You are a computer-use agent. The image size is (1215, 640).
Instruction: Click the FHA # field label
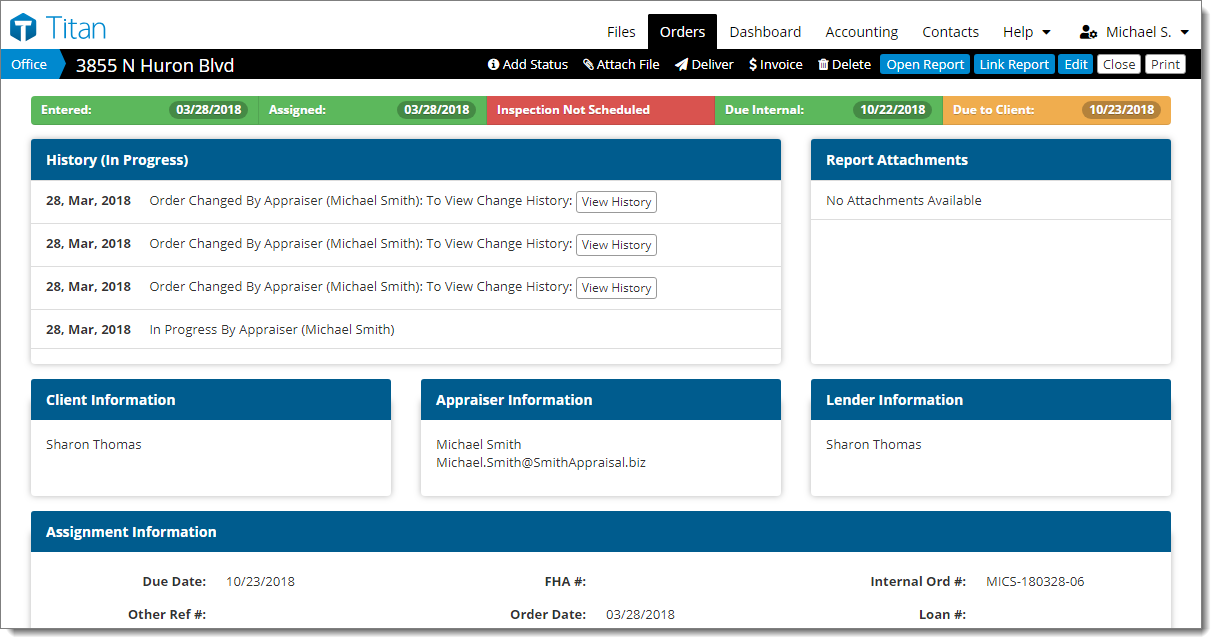click(x=566, y=581)
